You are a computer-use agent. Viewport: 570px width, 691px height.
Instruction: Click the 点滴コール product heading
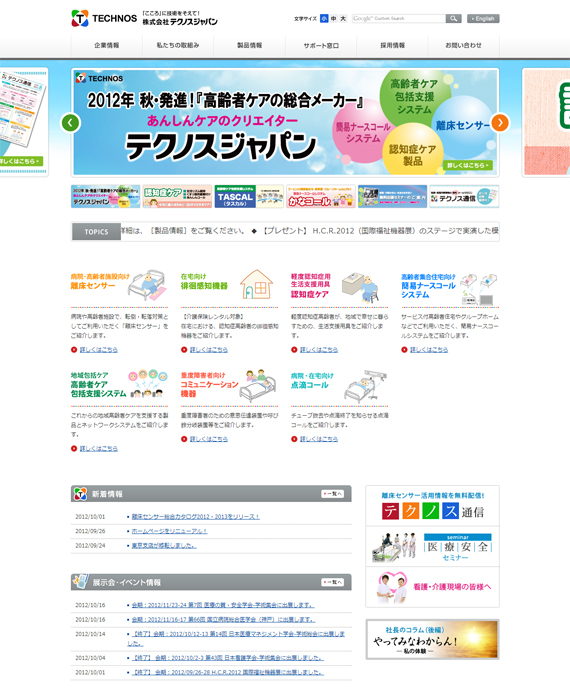pos(309,385)
